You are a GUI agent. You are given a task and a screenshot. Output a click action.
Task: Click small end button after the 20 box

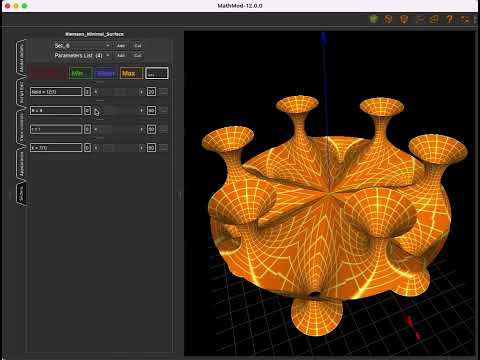coord(163,92)
